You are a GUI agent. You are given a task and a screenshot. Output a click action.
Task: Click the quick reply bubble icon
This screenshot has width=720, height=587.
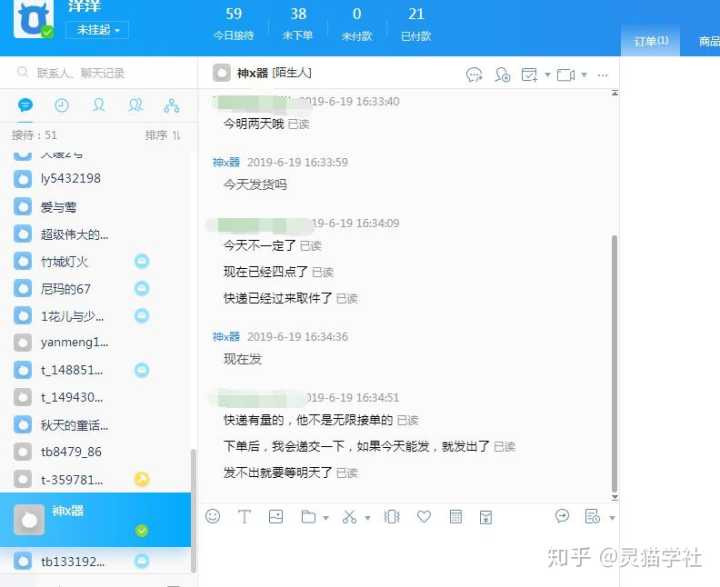(x=562, y=516)
